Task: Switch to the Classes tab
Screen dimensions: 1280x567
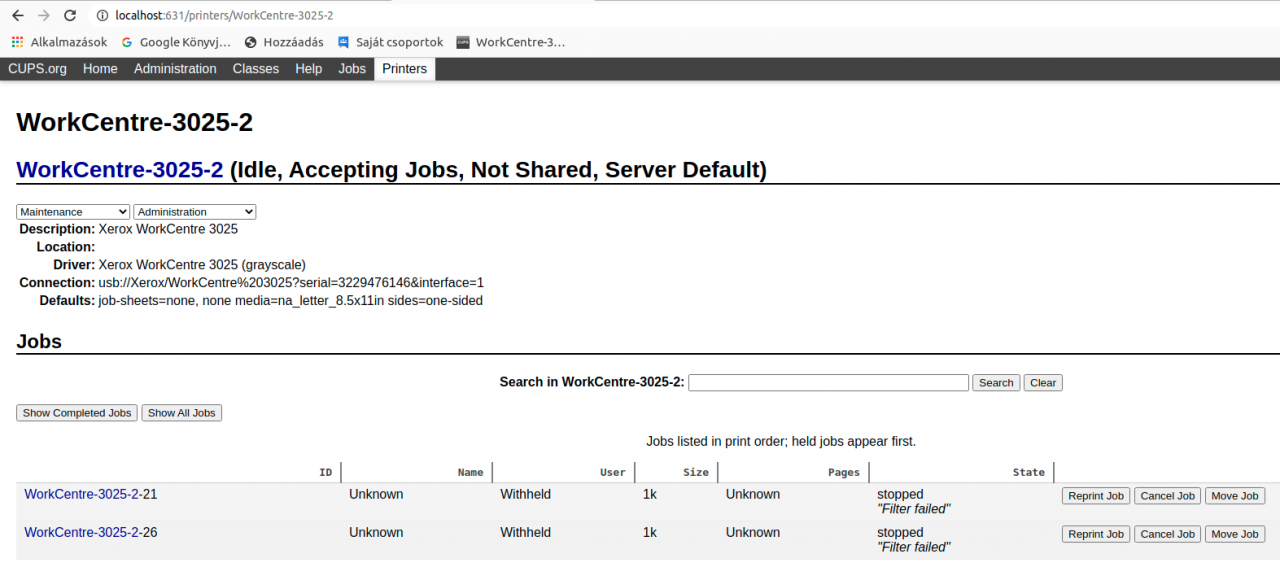Action: (256, 69)
